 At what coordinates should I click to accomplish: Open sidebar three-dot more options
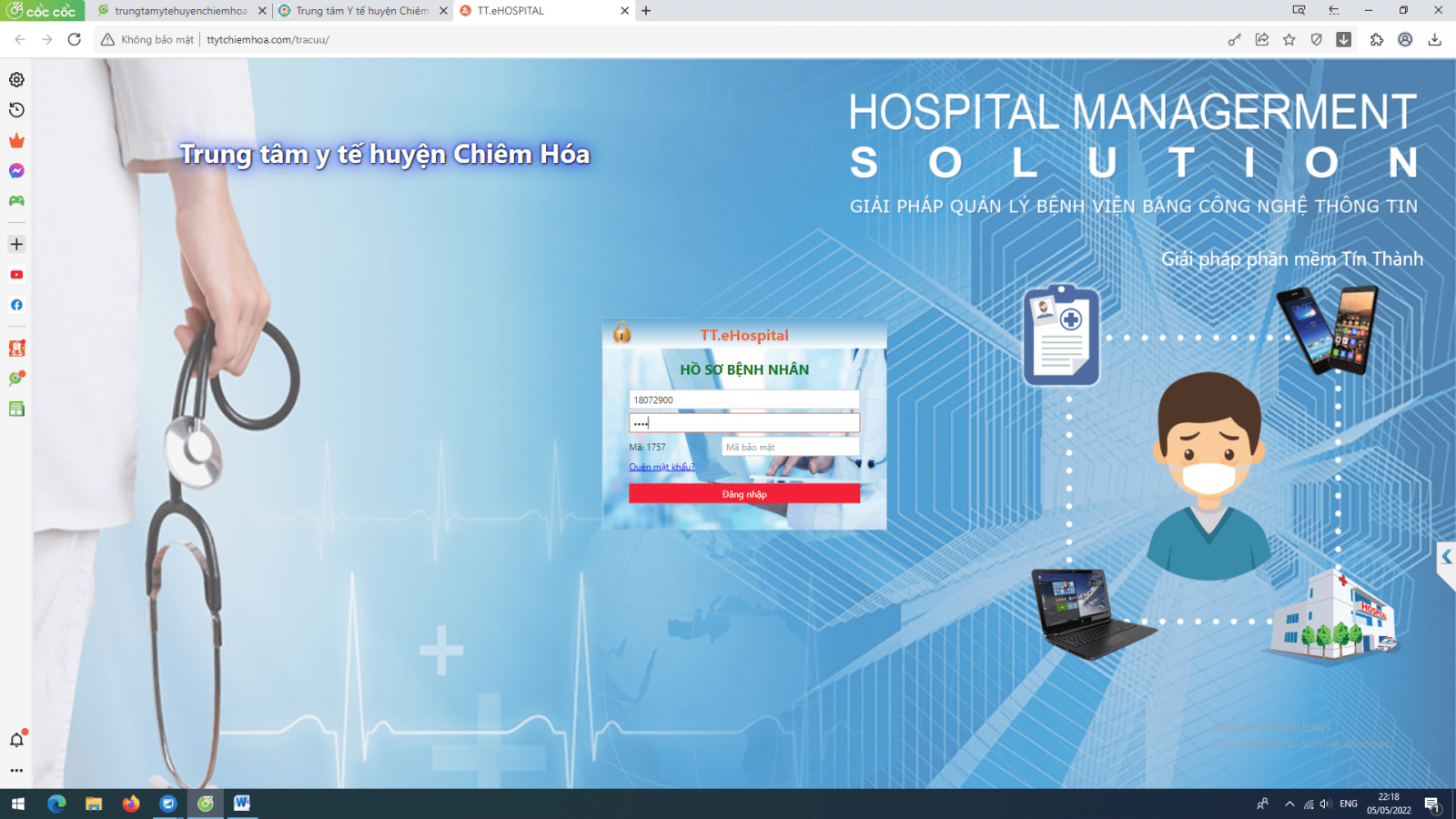pyautogui.click(x=16, y=771)
